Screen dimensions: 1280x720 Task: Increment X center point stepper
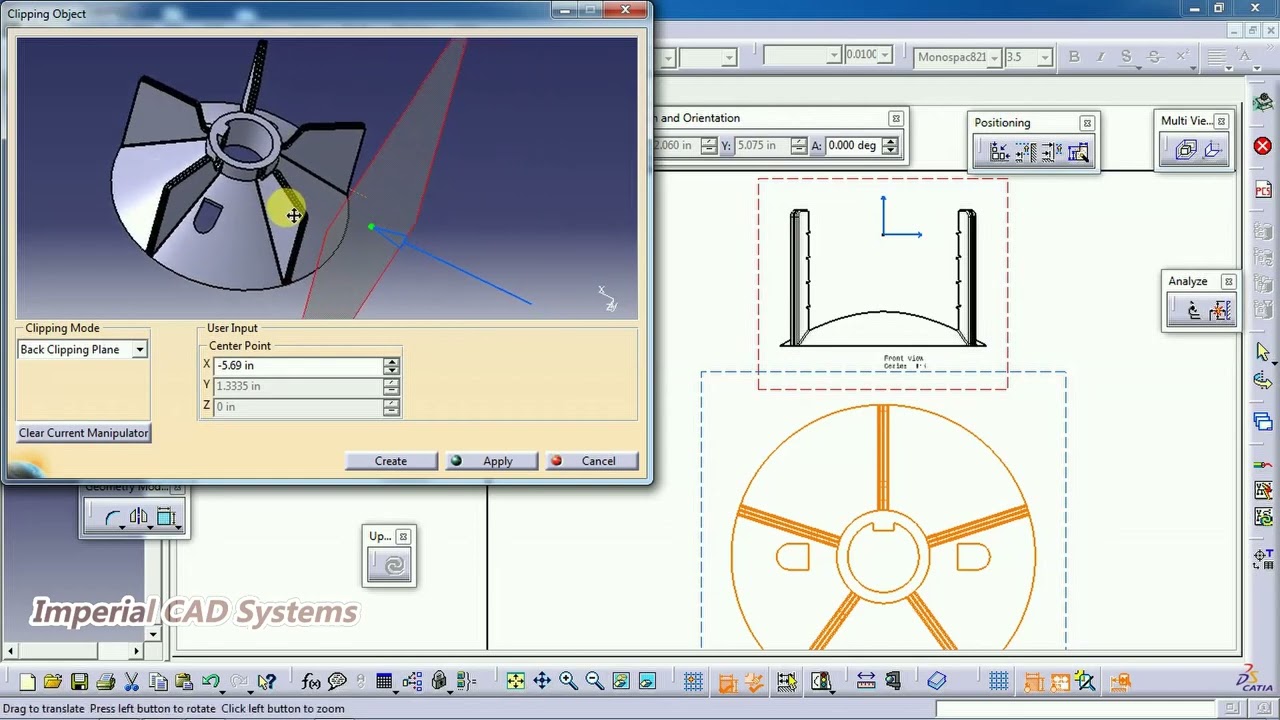391,362
